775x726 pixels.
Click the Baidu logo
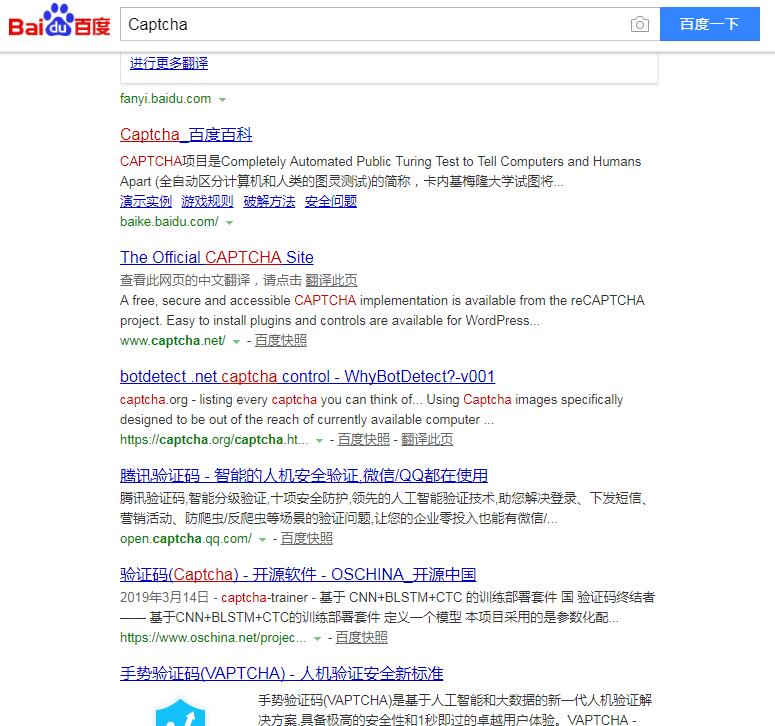59,21
